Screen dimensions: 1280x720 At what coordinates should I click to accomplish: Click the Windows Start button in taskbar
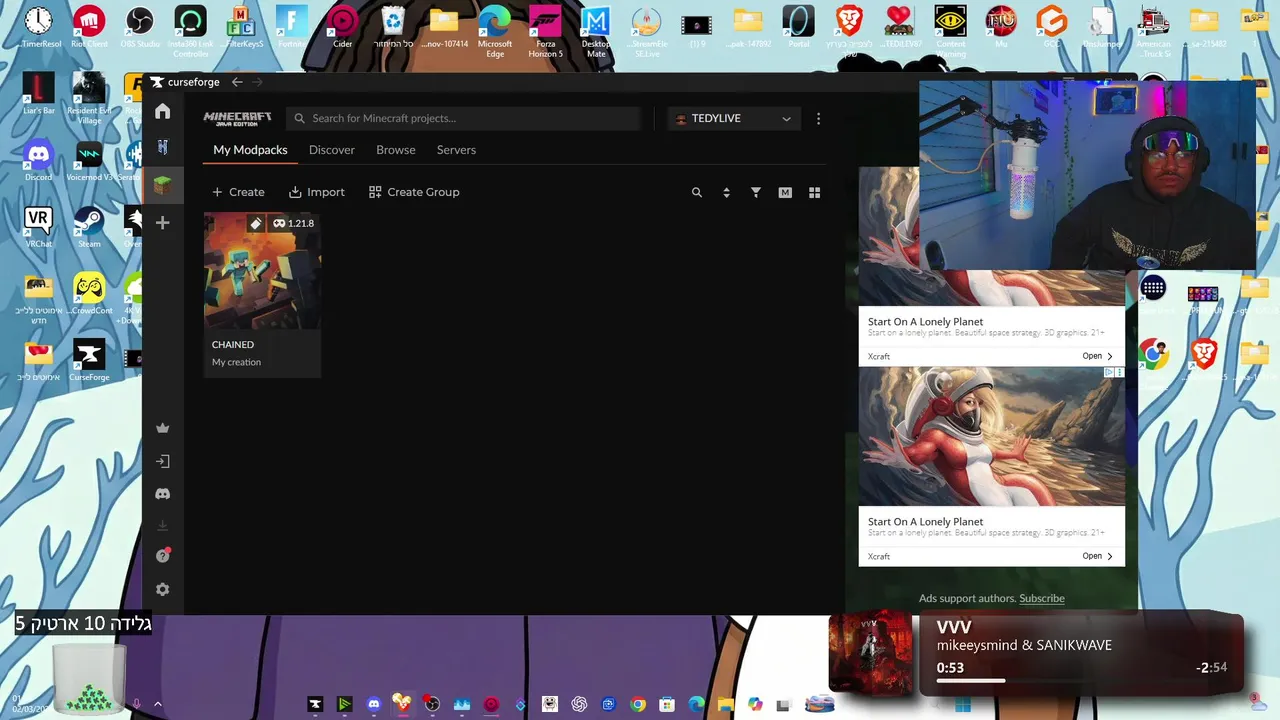coord(963,704)
